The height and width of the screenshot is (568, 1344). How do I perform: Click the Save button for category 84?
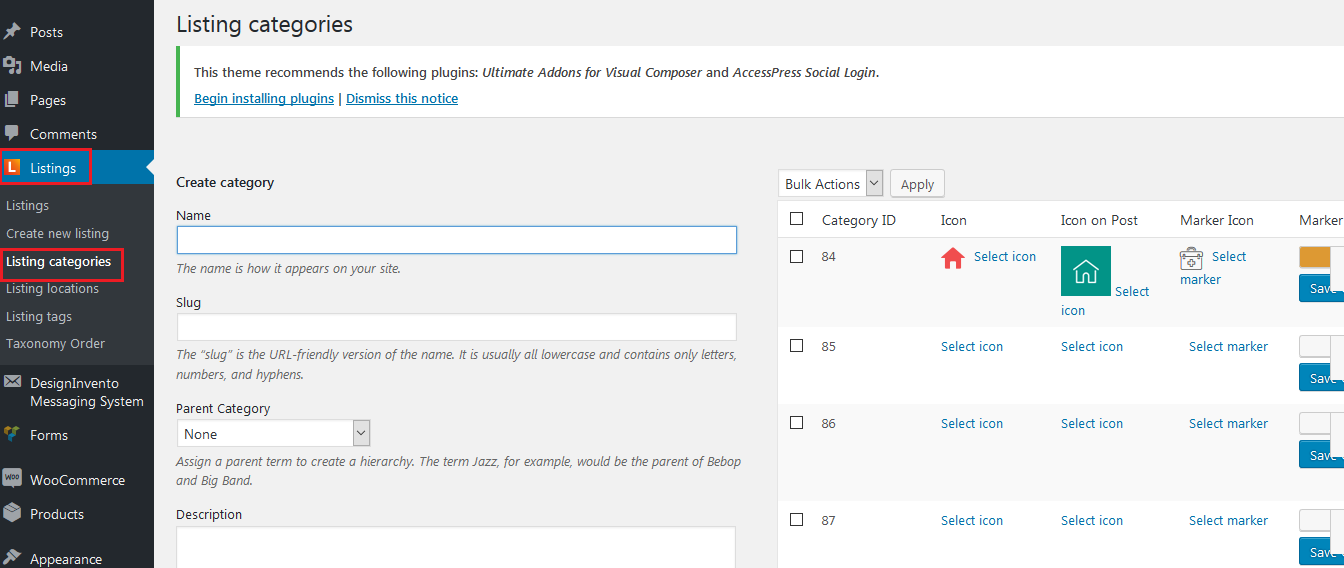1321,288
